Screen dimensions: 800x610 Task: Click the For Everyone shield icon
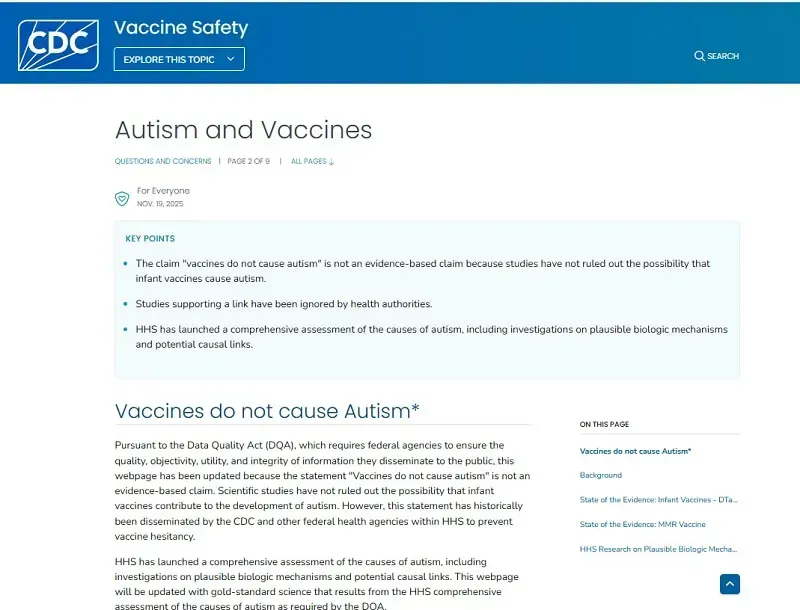pos(122,197)
